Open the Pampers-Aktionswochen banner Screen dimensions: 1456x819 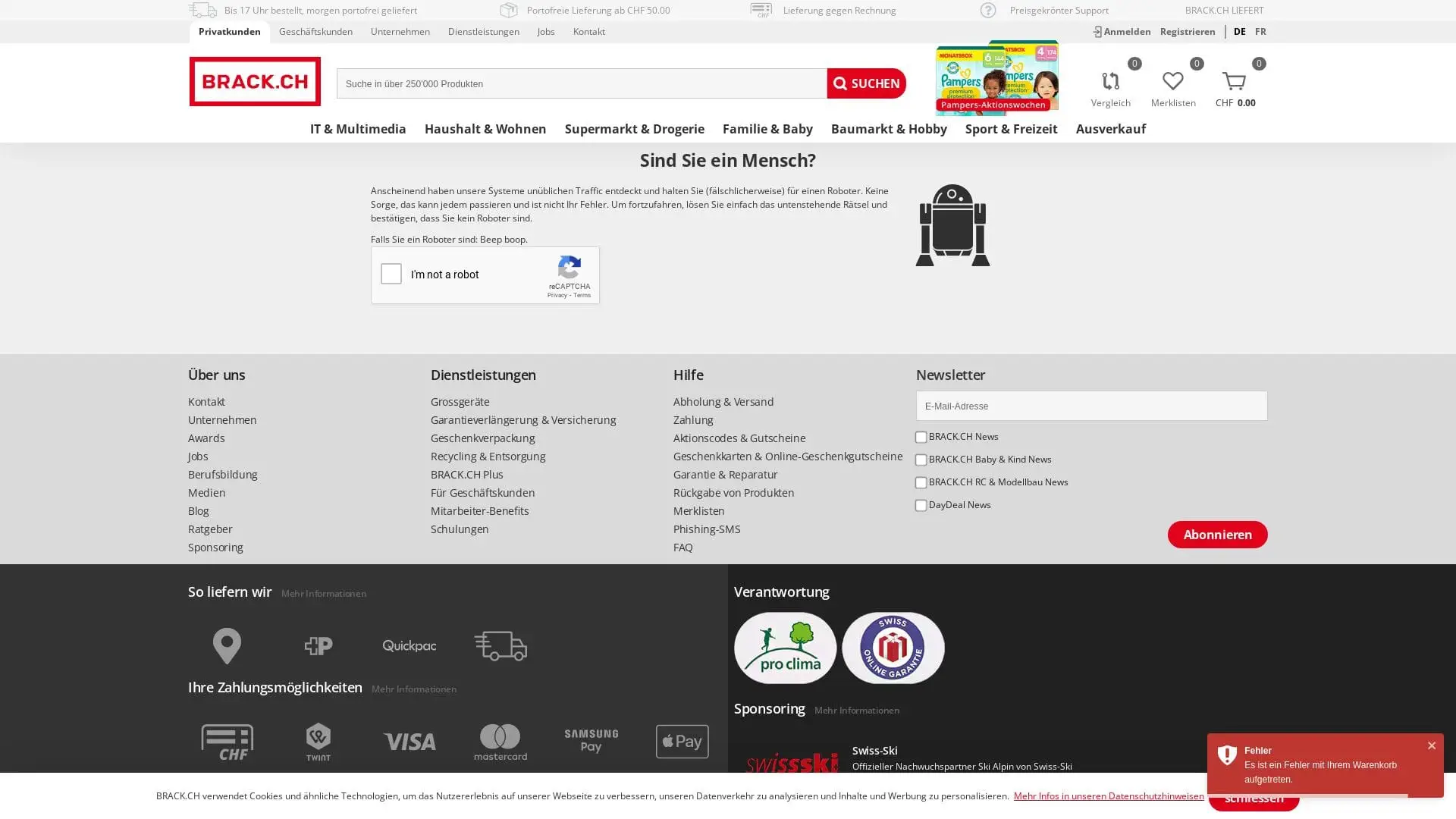[996, 78]
